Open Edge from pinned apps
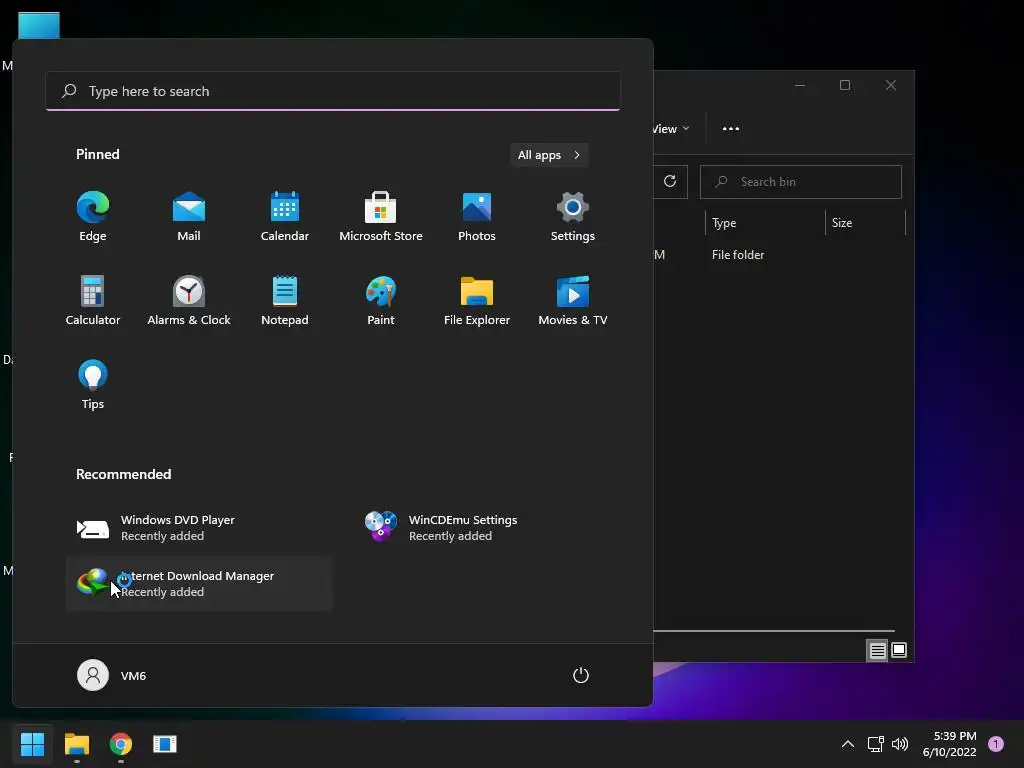The height and width of the screenshot is (768, 1024). click(x=93, y=217)
